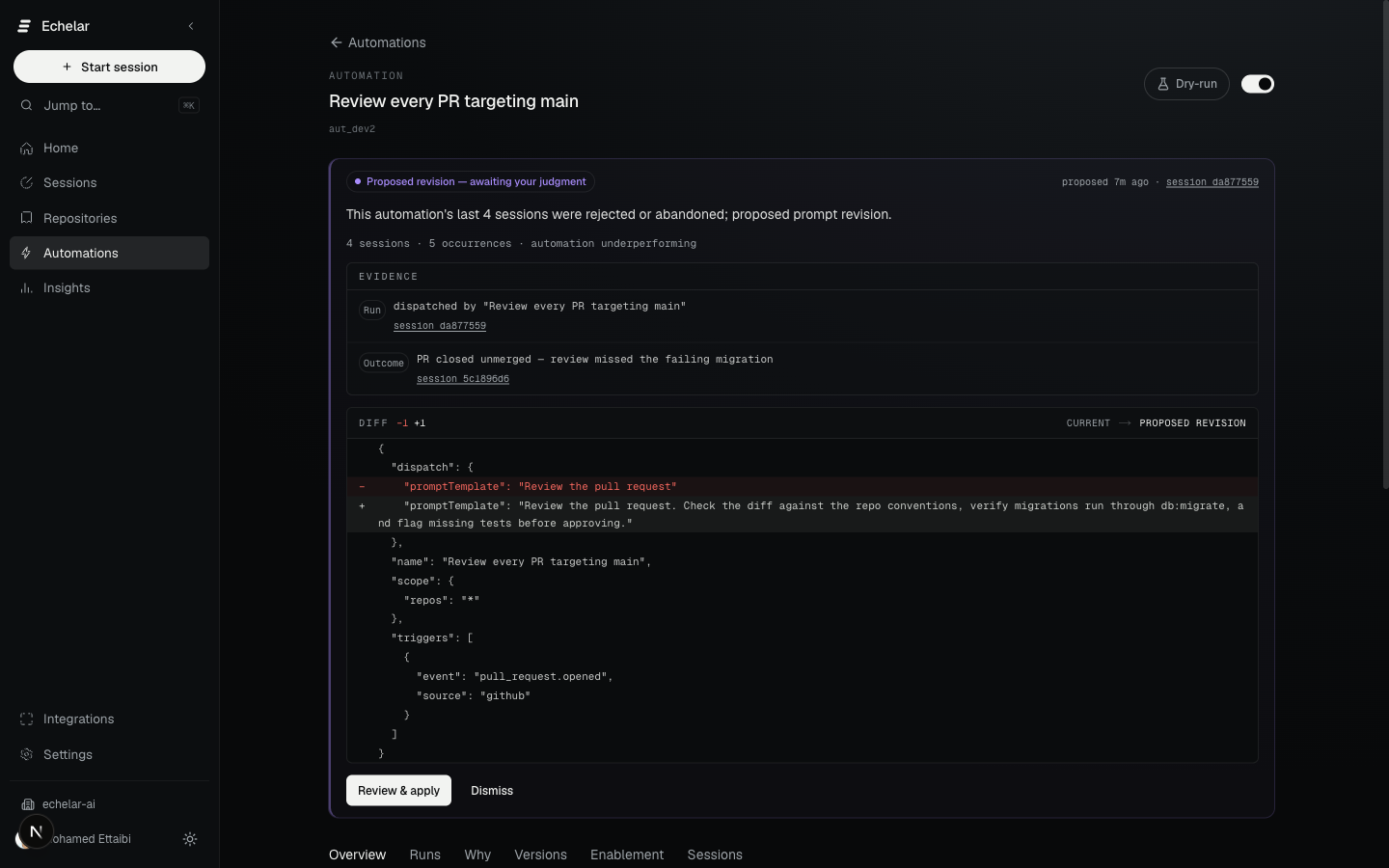Click the Start session button
This screenshot has height=868, width=1389.
(x=109, y=67)
